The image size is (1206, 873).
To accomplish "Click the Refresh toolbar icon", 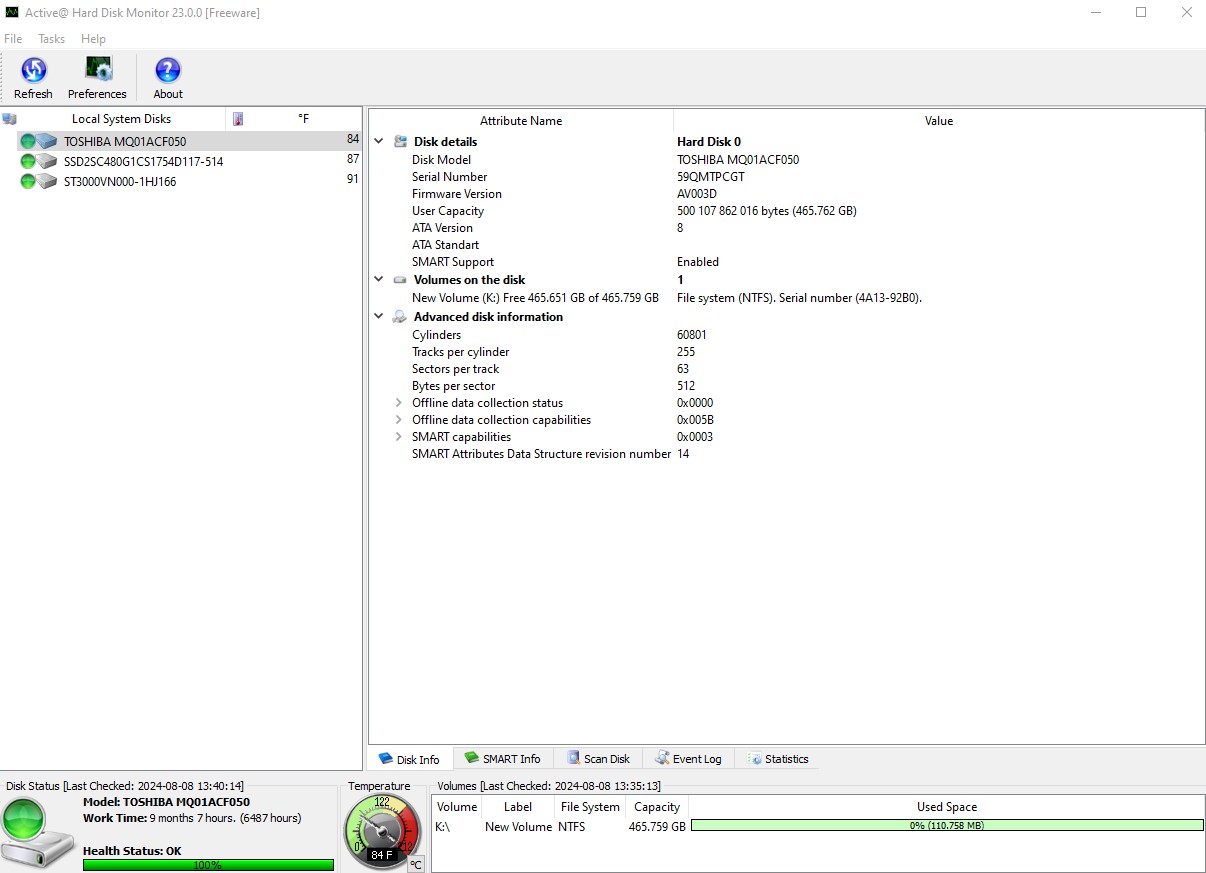I will (33, 70).
